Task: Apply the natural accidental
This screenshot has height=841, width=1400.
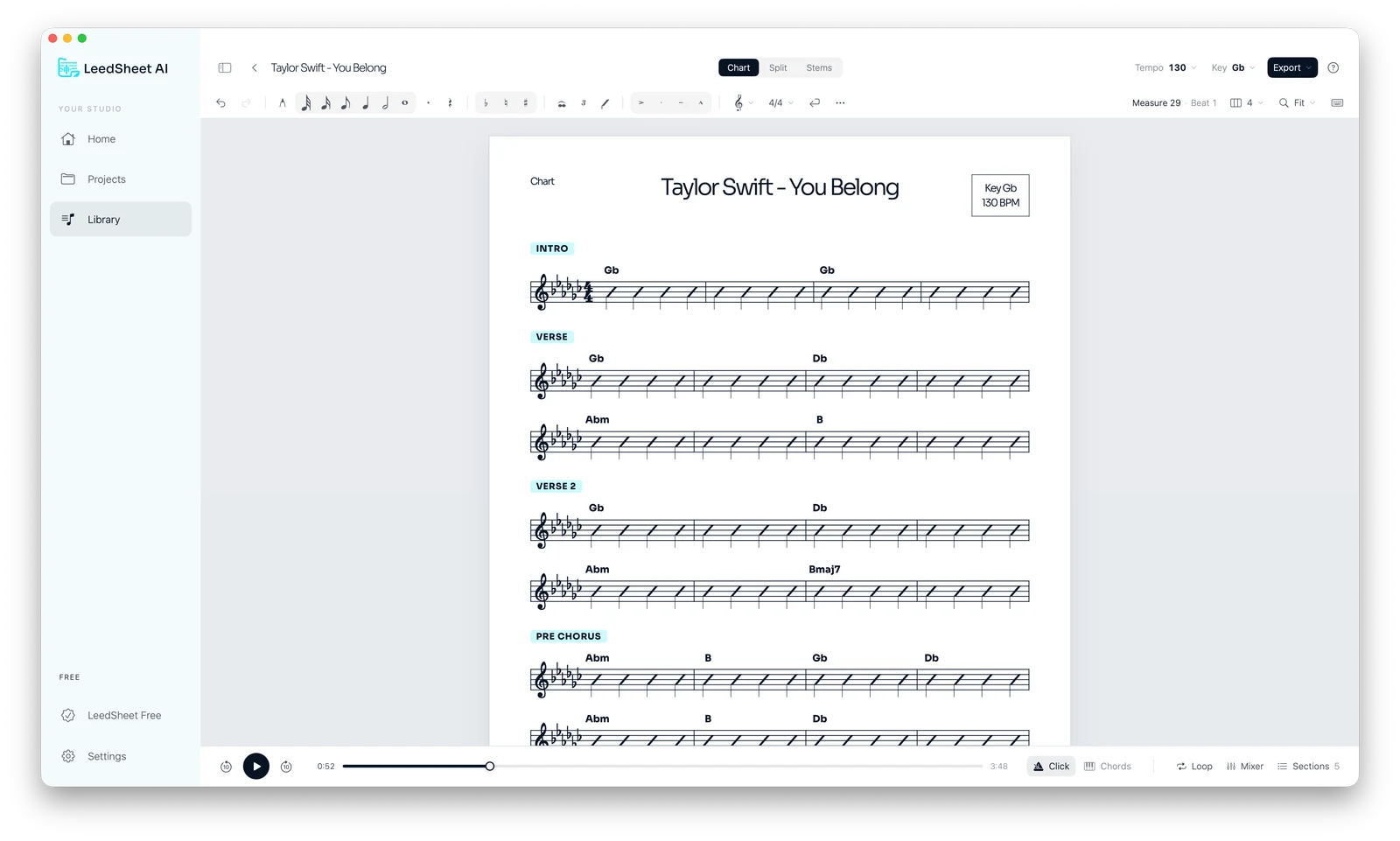Action: 506,103
